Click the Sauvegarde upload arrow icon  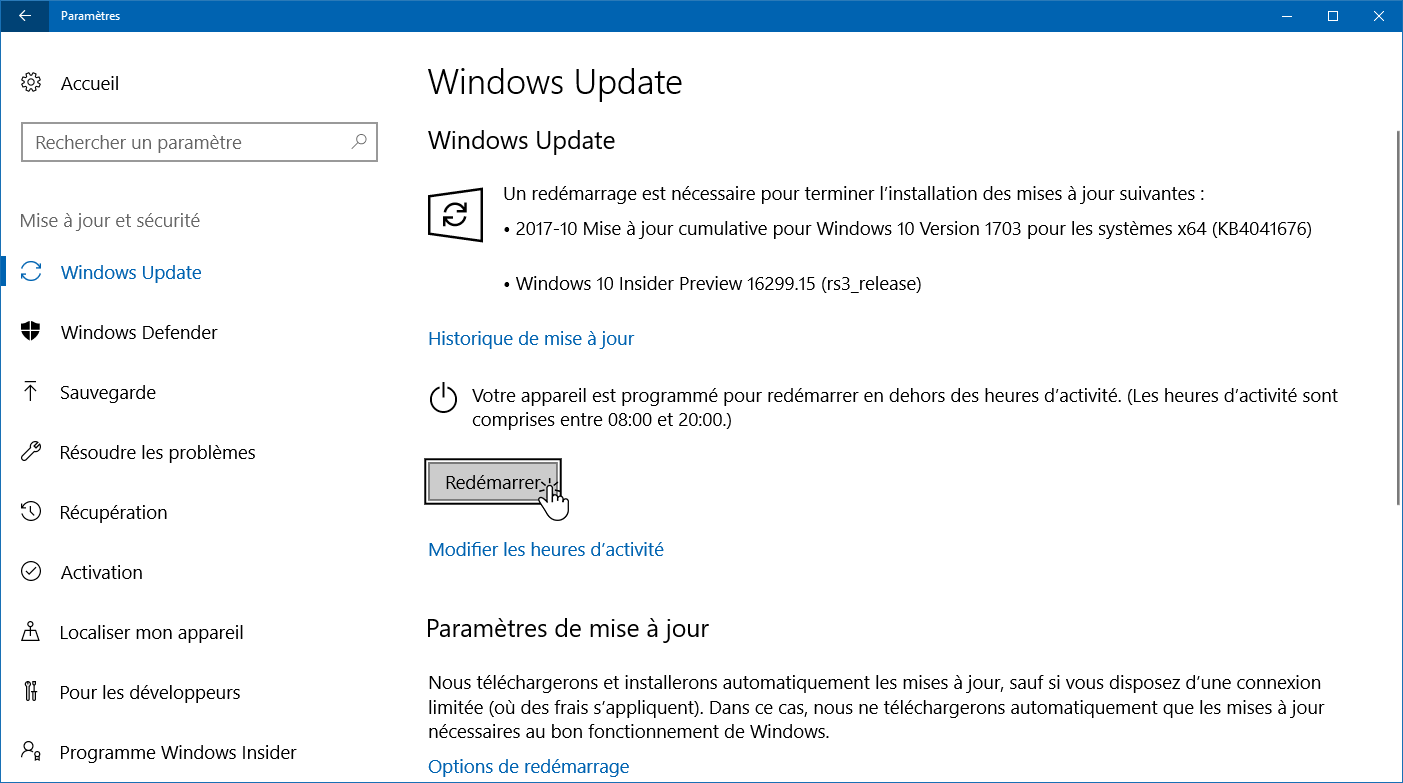(x=31, y=392)
